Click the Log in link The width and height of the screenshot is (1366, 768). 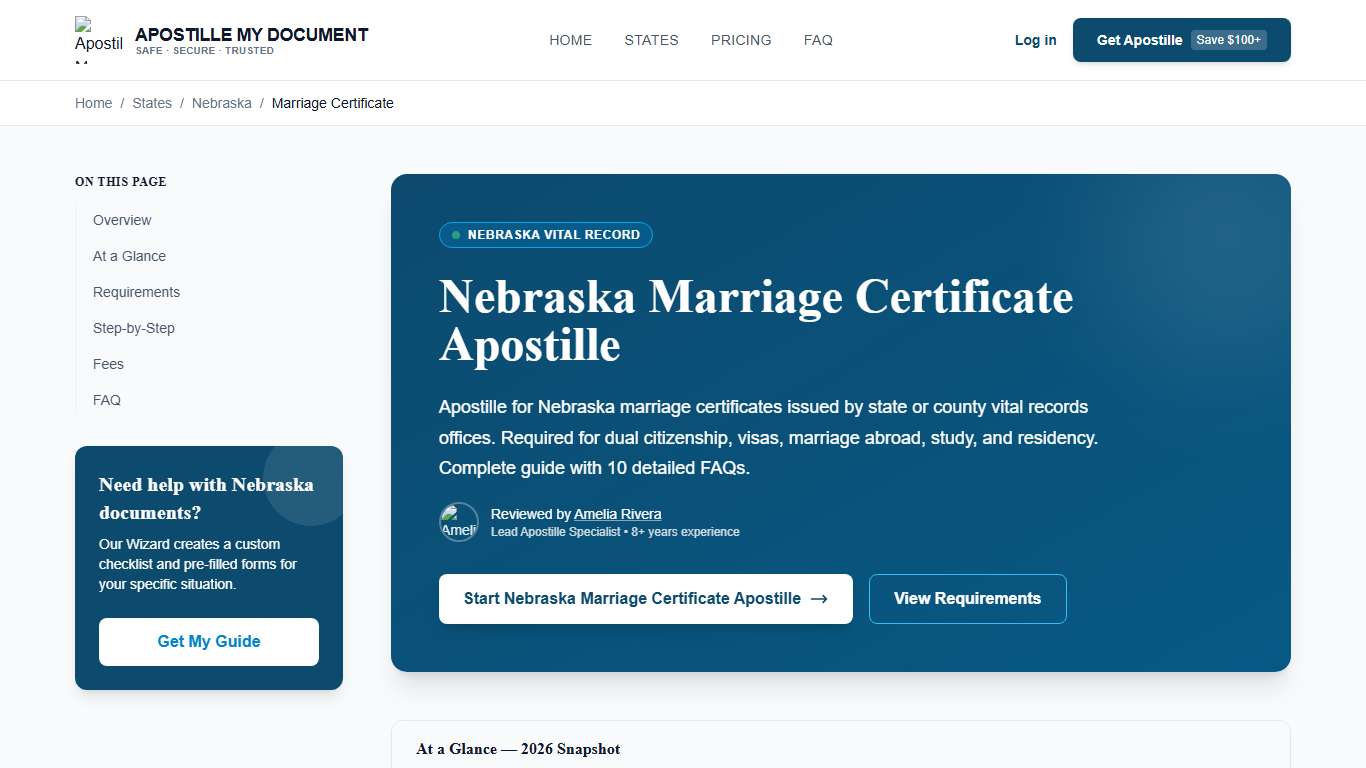tap(1035, 40)
